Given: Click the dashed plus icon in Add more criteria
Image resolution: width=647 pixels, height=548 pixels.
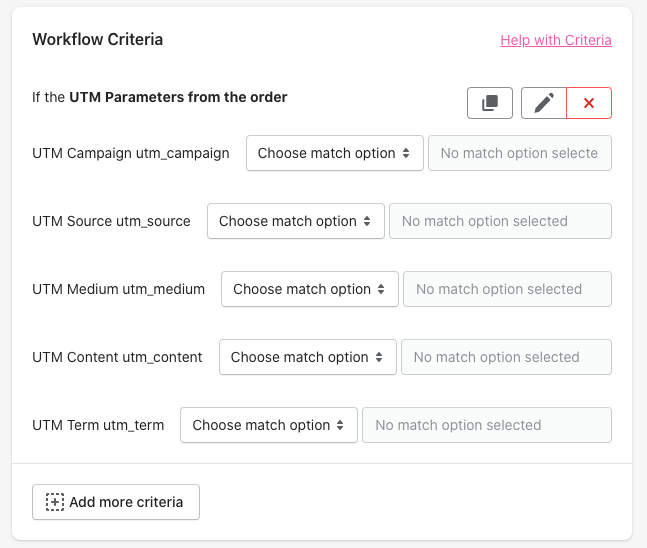Looking at the screenshot, I should 55,502.
